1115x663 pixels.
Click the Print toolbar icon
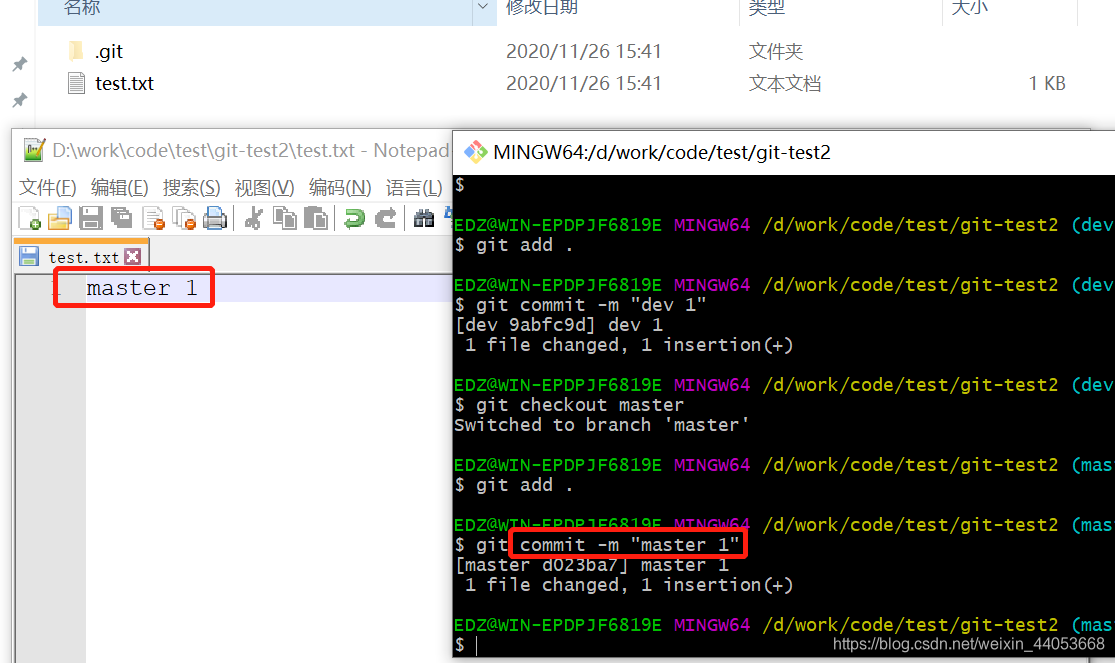[x=215, y=218]
